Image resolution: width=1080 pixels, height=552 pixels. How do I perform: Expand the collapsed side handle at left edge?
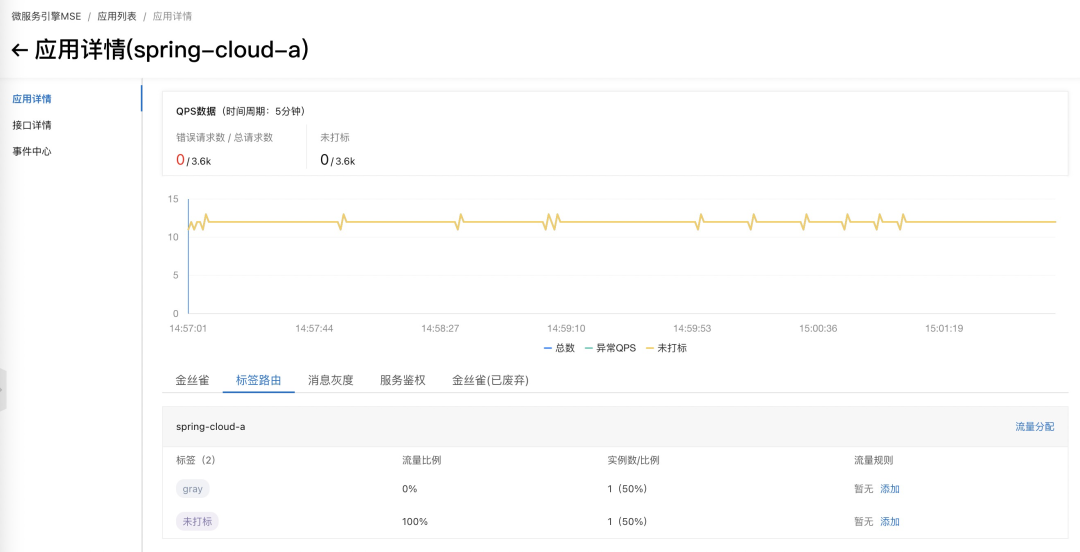tap(3, 390)
